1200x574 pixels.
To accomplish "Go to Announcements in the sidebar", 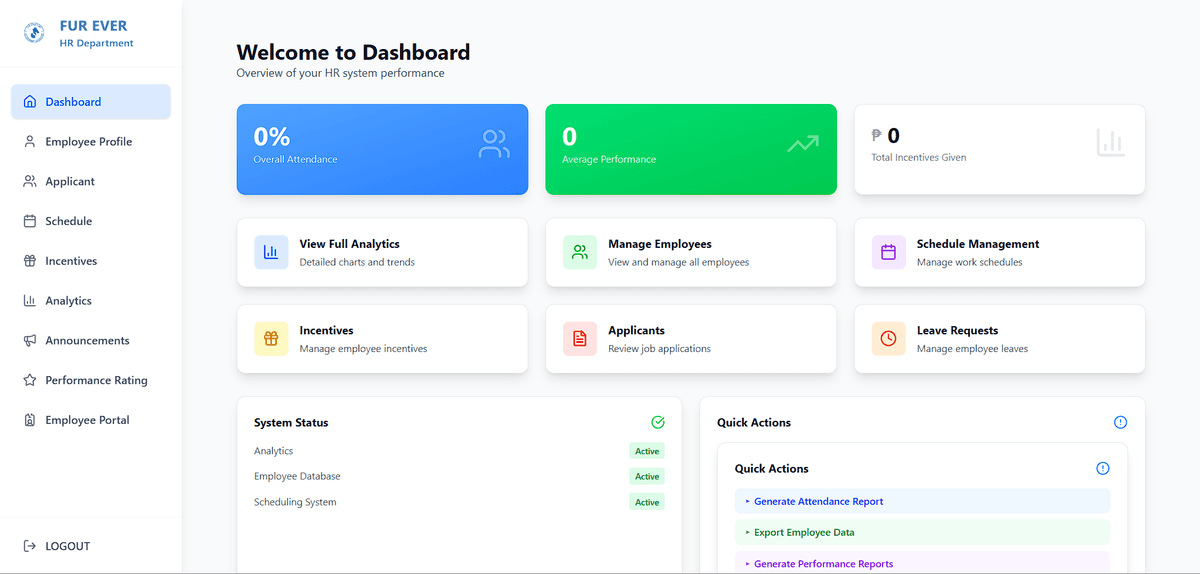I will coord(87,341).
